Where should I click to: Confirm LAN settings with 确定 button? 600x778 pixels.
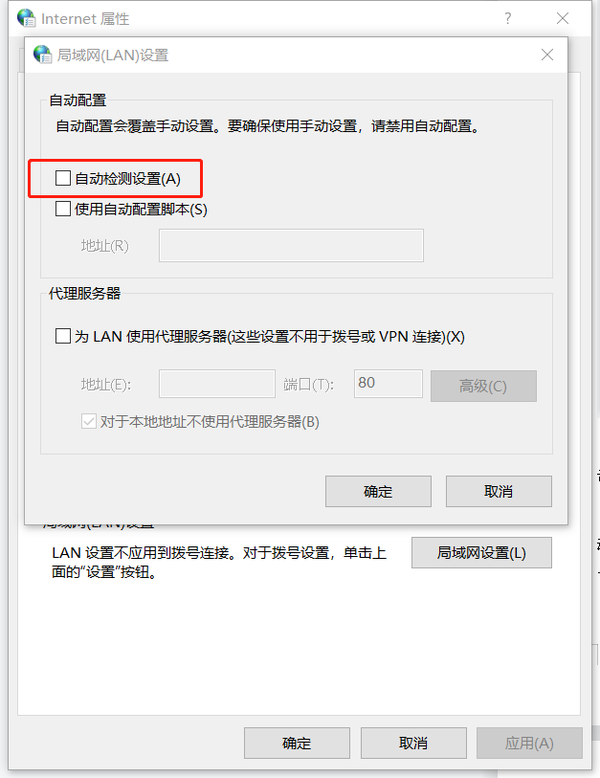(x=378, y=491)
